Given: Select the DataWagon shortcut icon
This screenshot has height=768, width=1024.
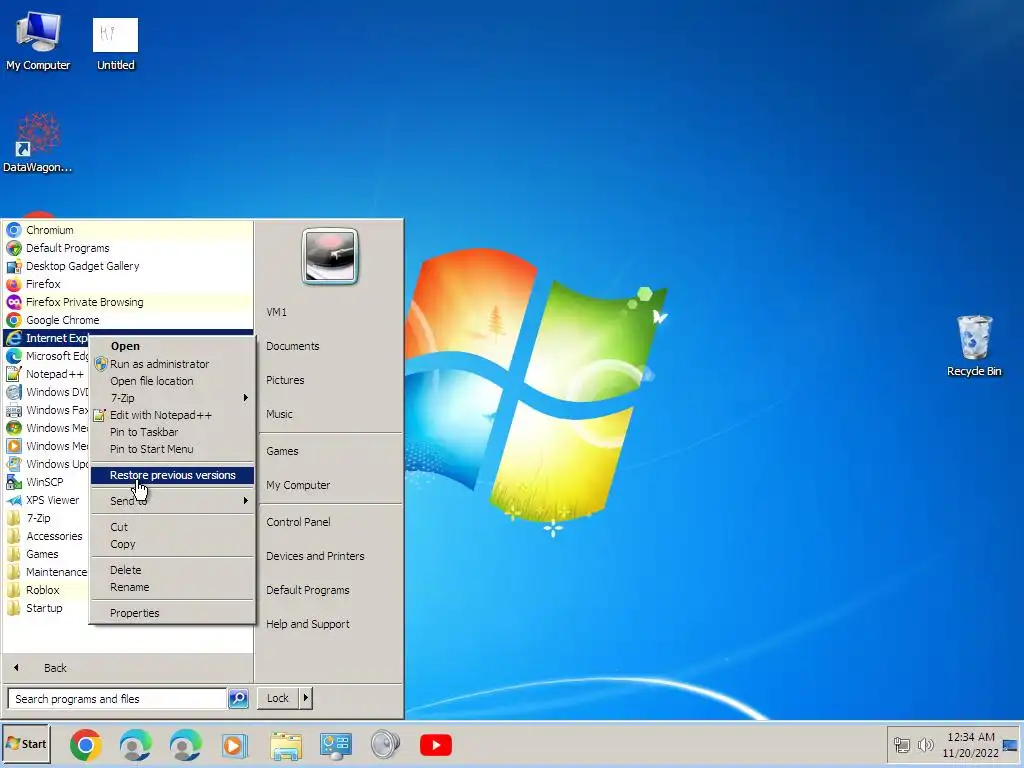Looking at the screenshot, I should [38, 142].
